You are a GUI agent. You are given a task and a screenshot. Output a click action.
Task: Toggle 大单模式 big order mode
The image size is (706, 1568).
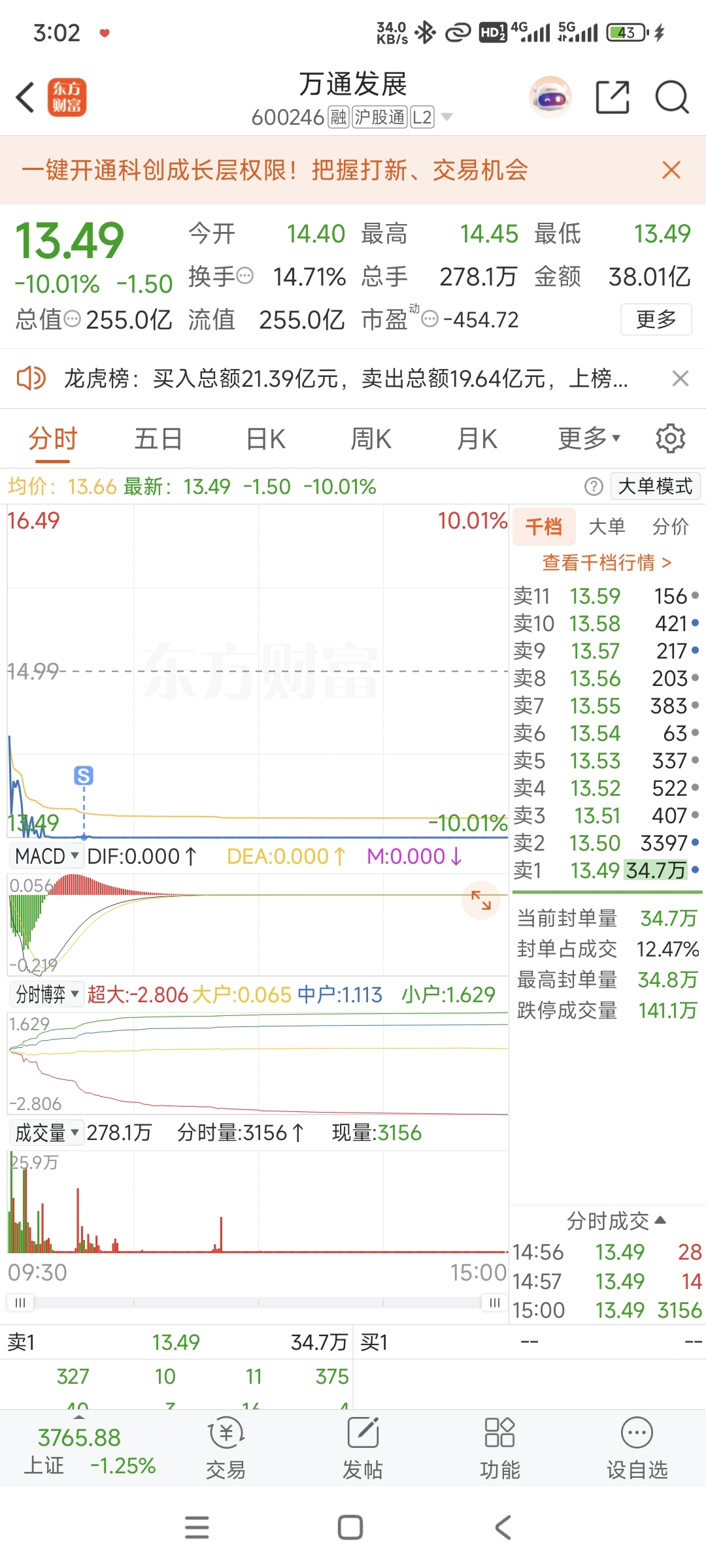point(655,486)
